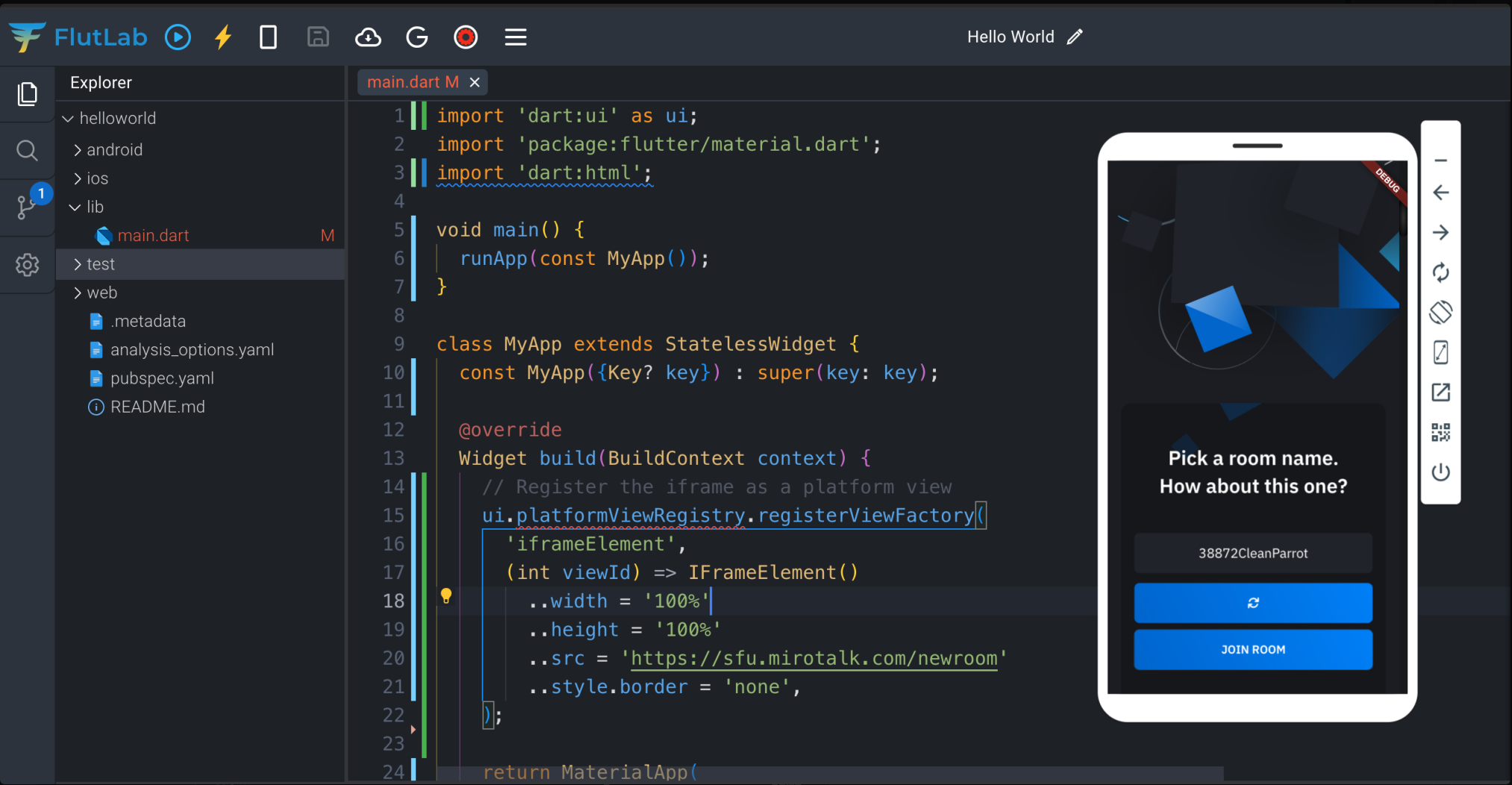Click the mirotalk newroom URL in the code

pyautogui.click(x=813, y=658)
